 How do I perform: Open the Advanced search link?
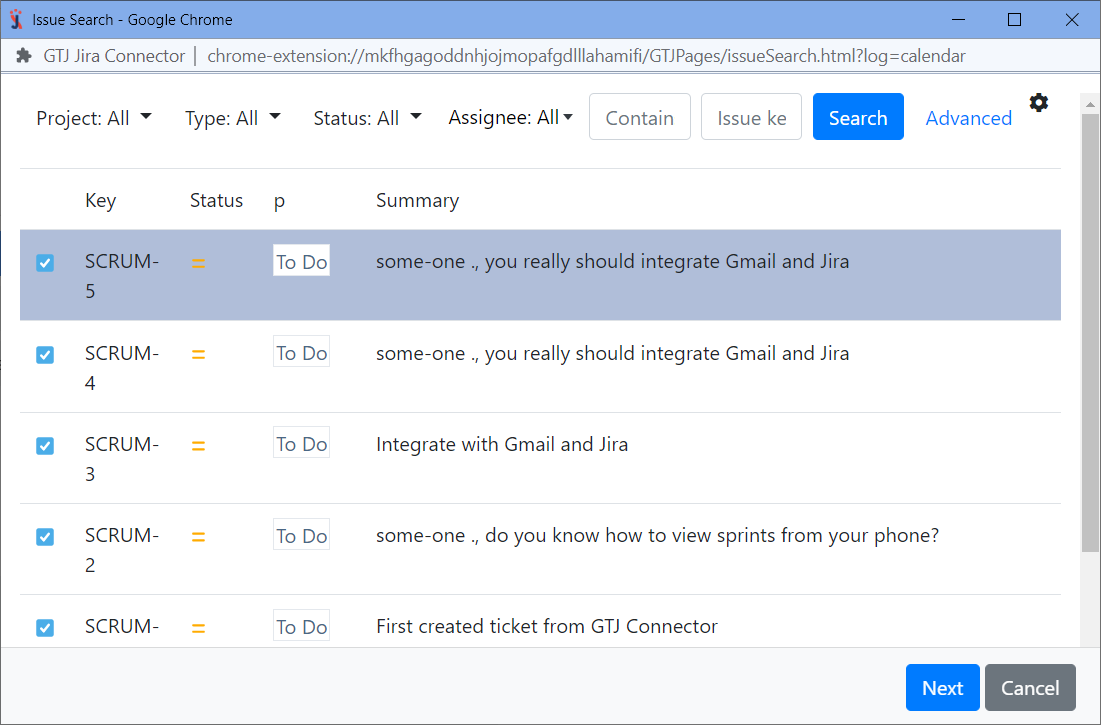click(968, 118)
